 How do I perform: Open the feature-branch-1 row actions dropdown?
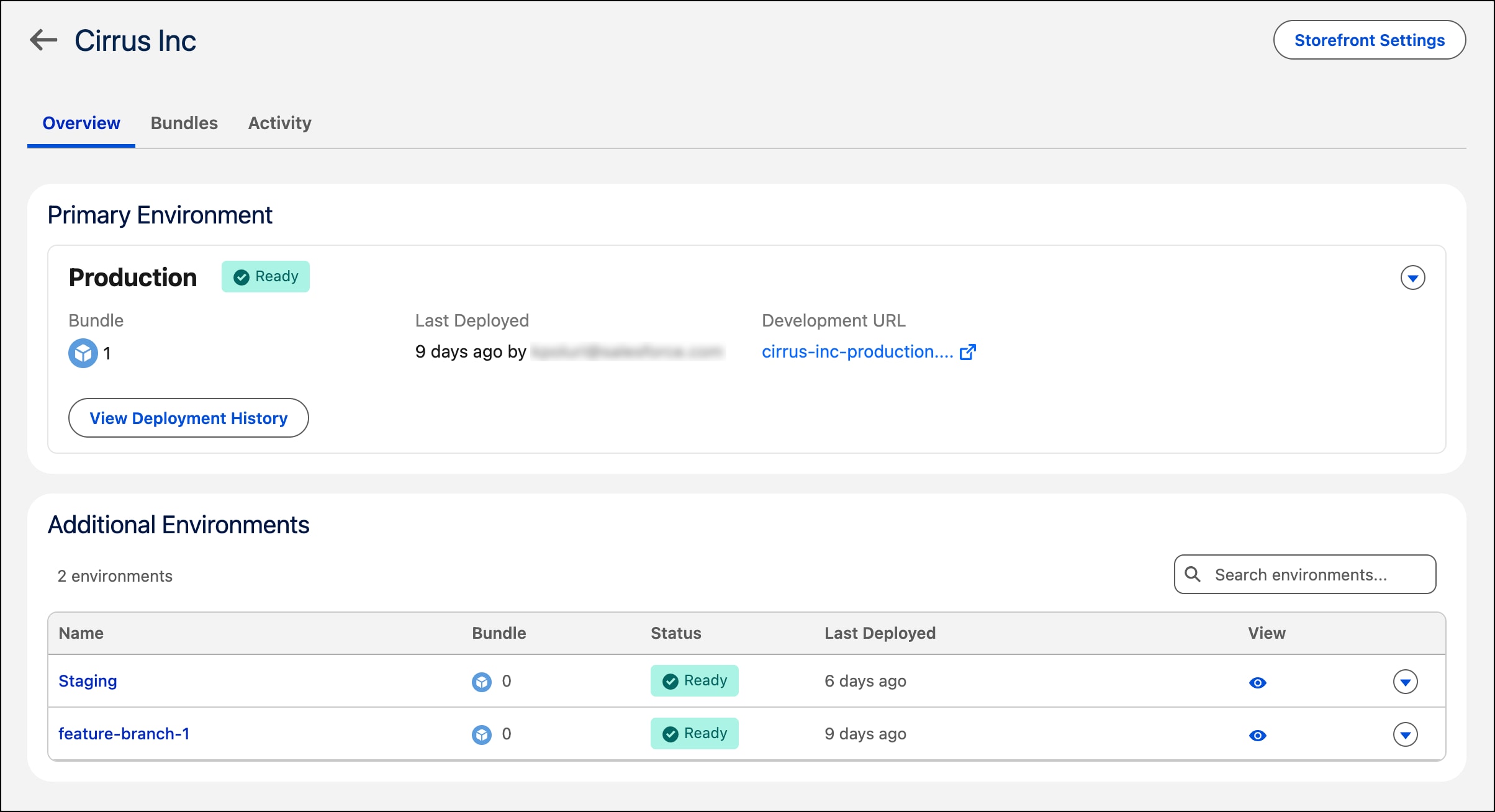pos(1405,734)
